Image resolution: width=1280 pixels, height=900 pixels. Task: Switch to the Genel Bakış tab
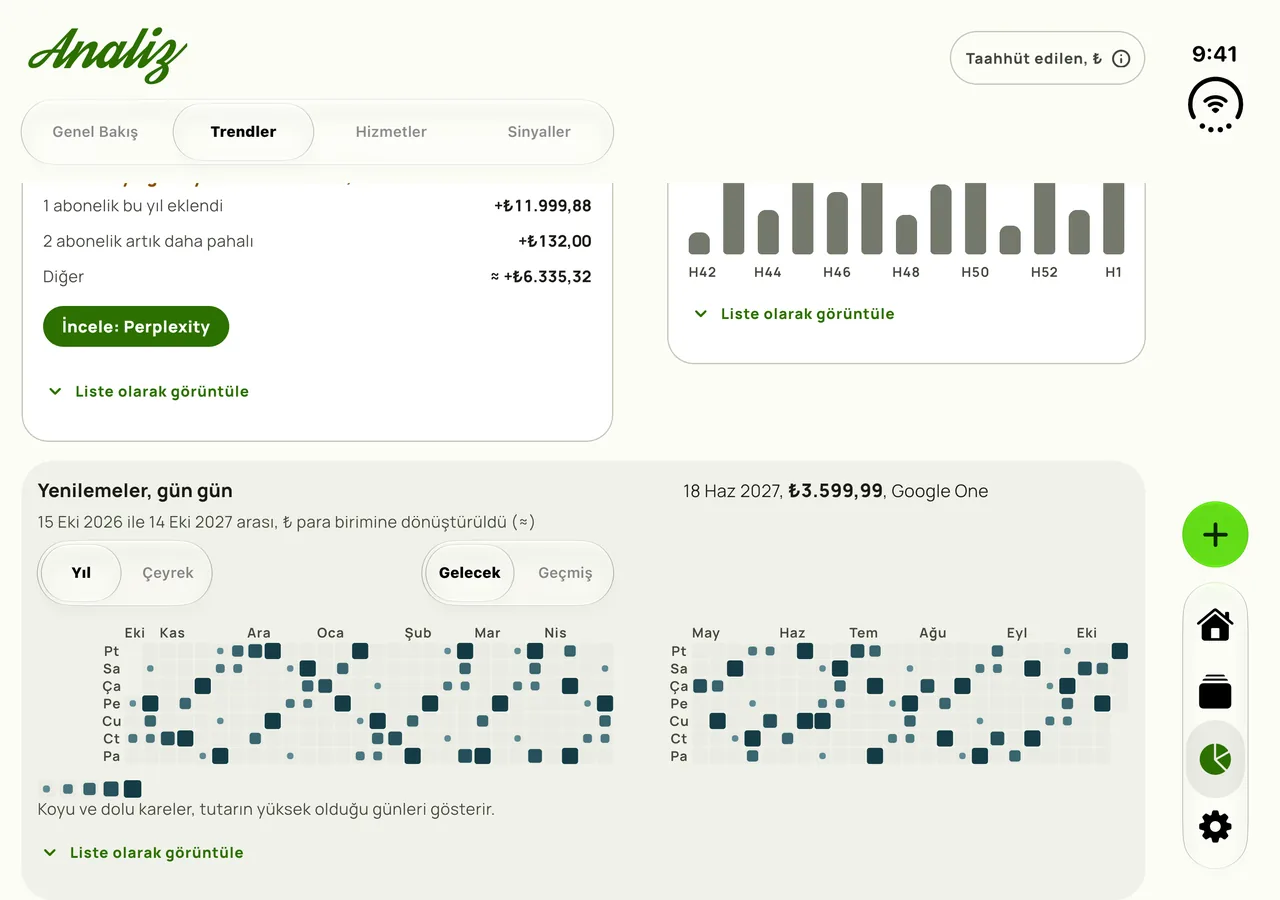(x=95, y=132)
